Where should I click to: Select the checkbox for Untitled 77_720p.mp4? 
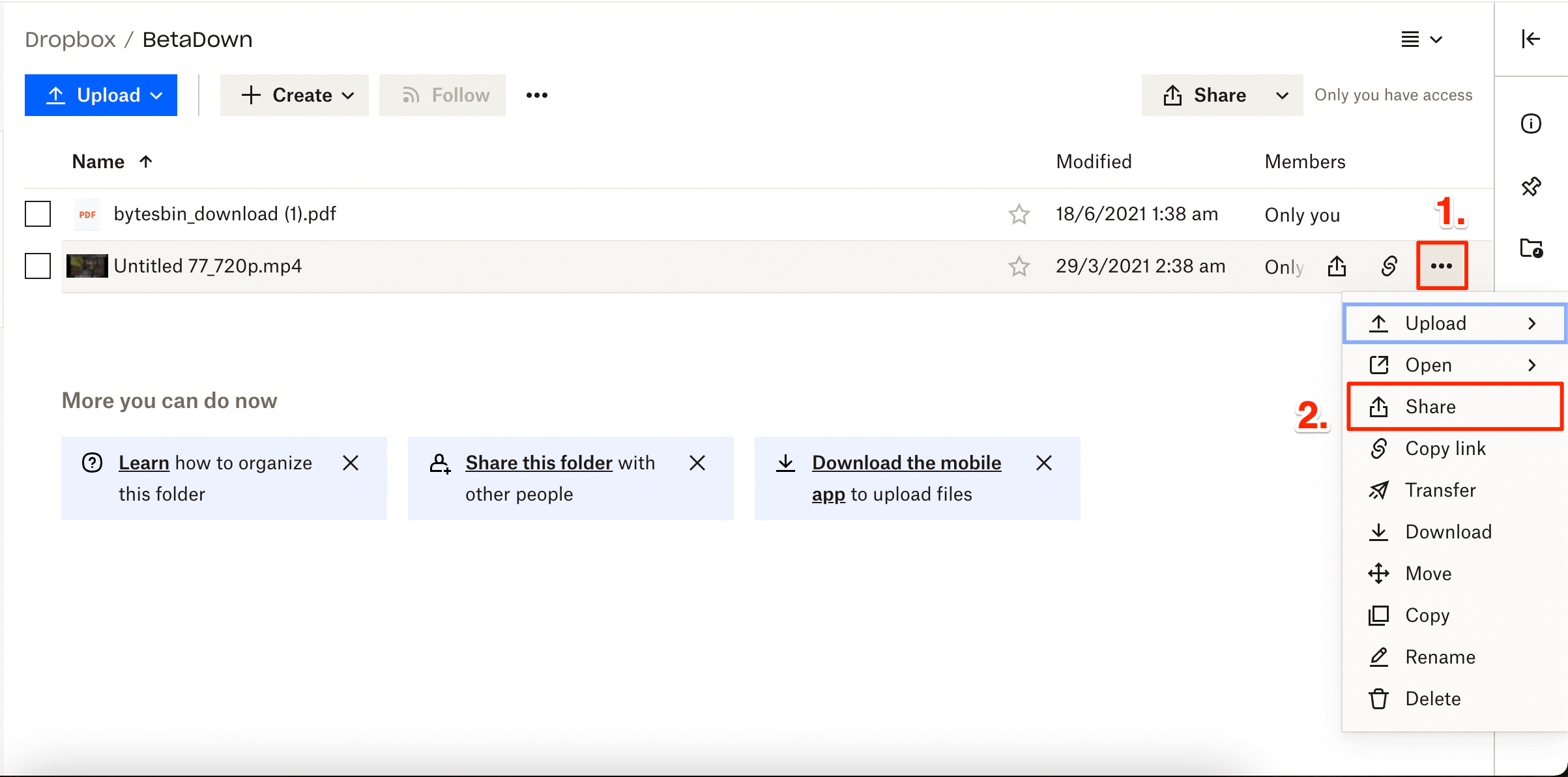coord(38,266)
